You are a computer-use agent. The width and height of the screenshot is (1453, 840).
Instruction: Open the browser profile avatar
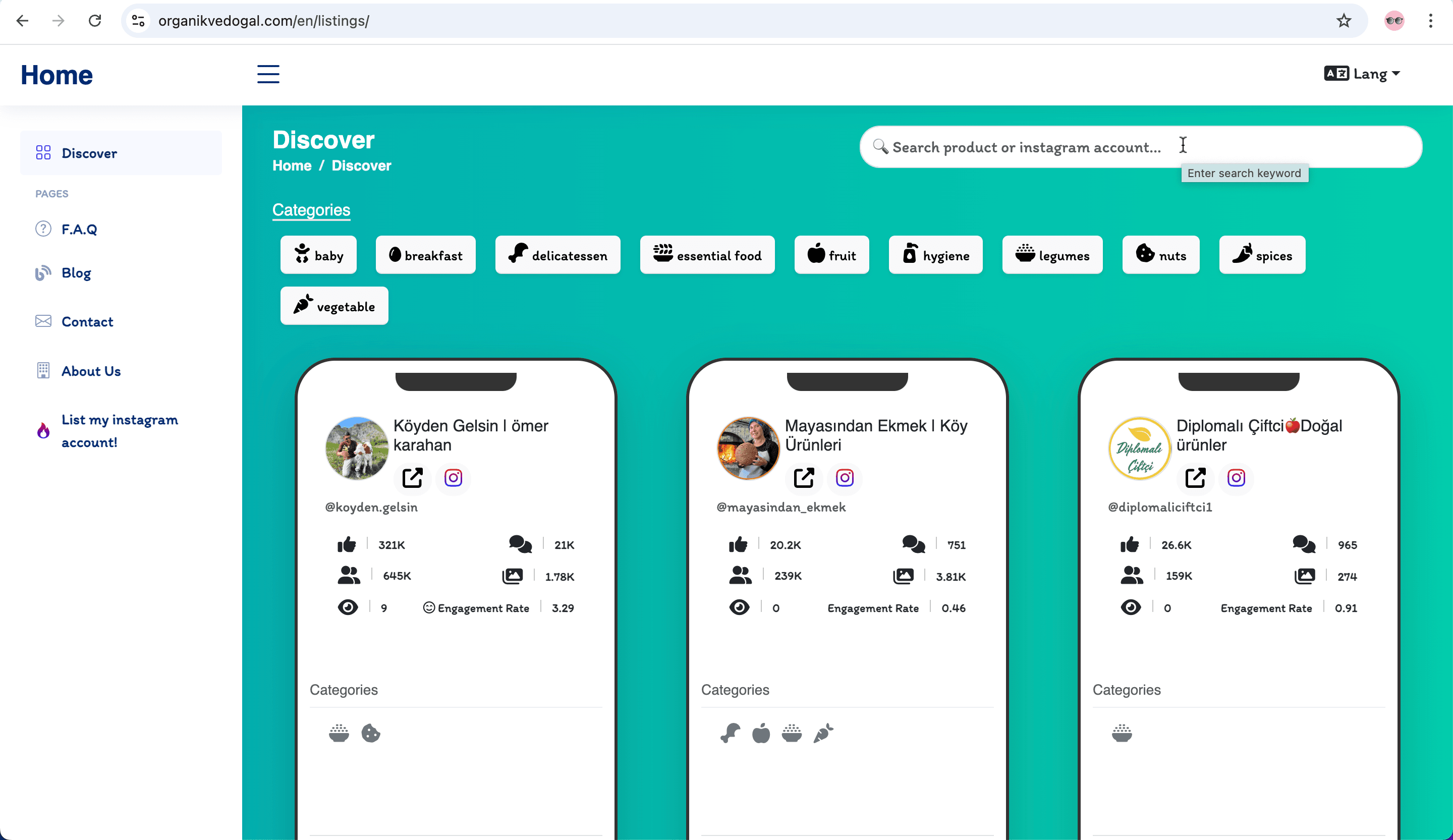point(1394,21)
